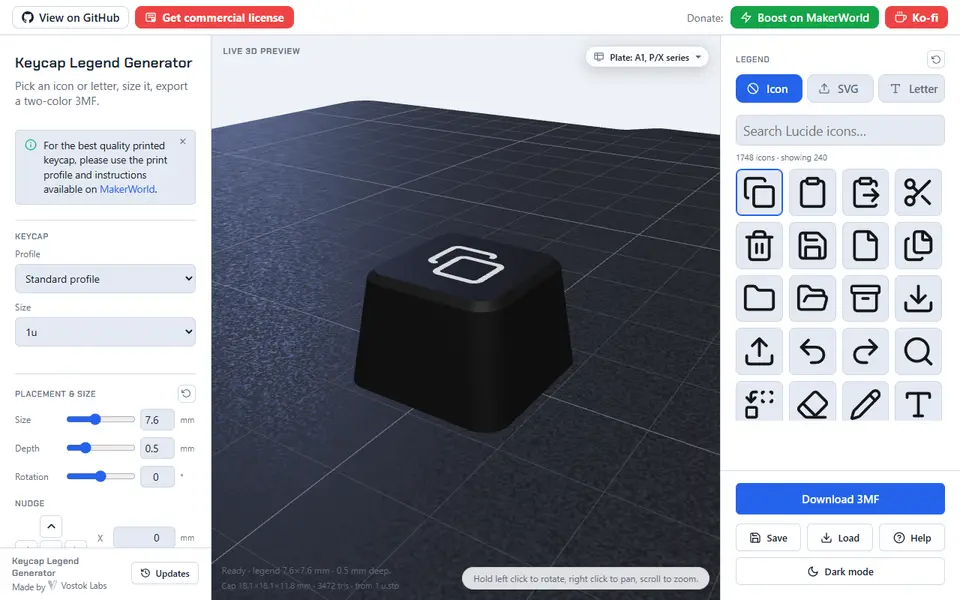The height and width of the screenshot is (600, 960).
Task: Click the Depth value field 0.5
Action: [x=157, y=448]
